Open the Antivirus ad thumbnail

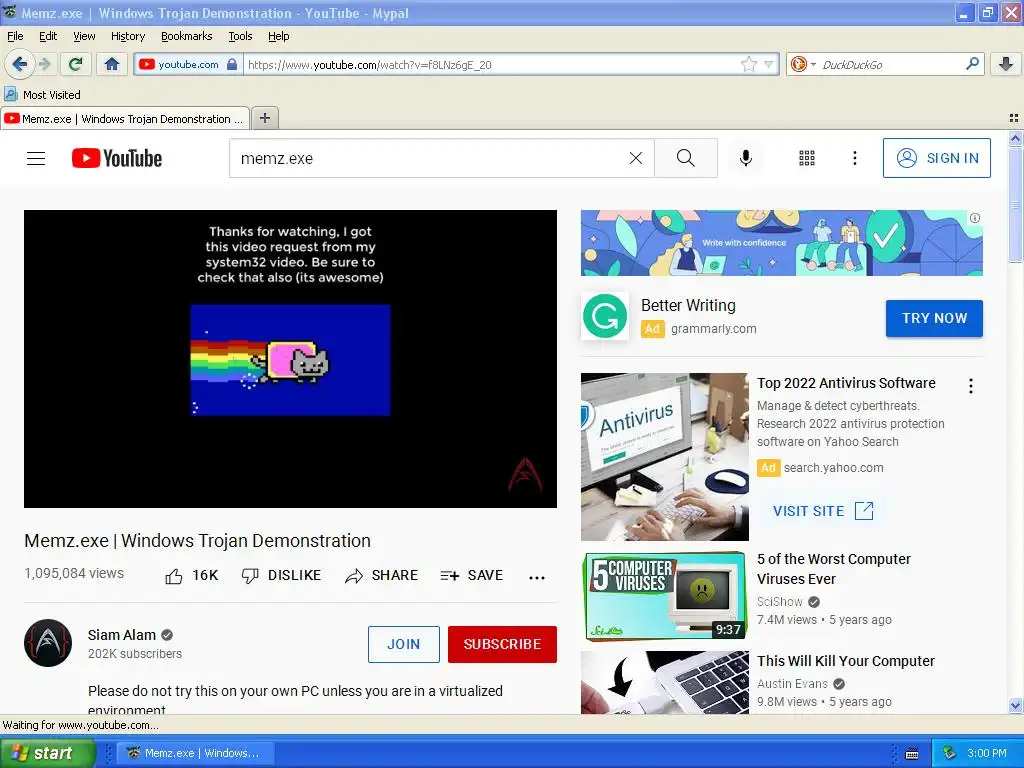coord(665,456)
